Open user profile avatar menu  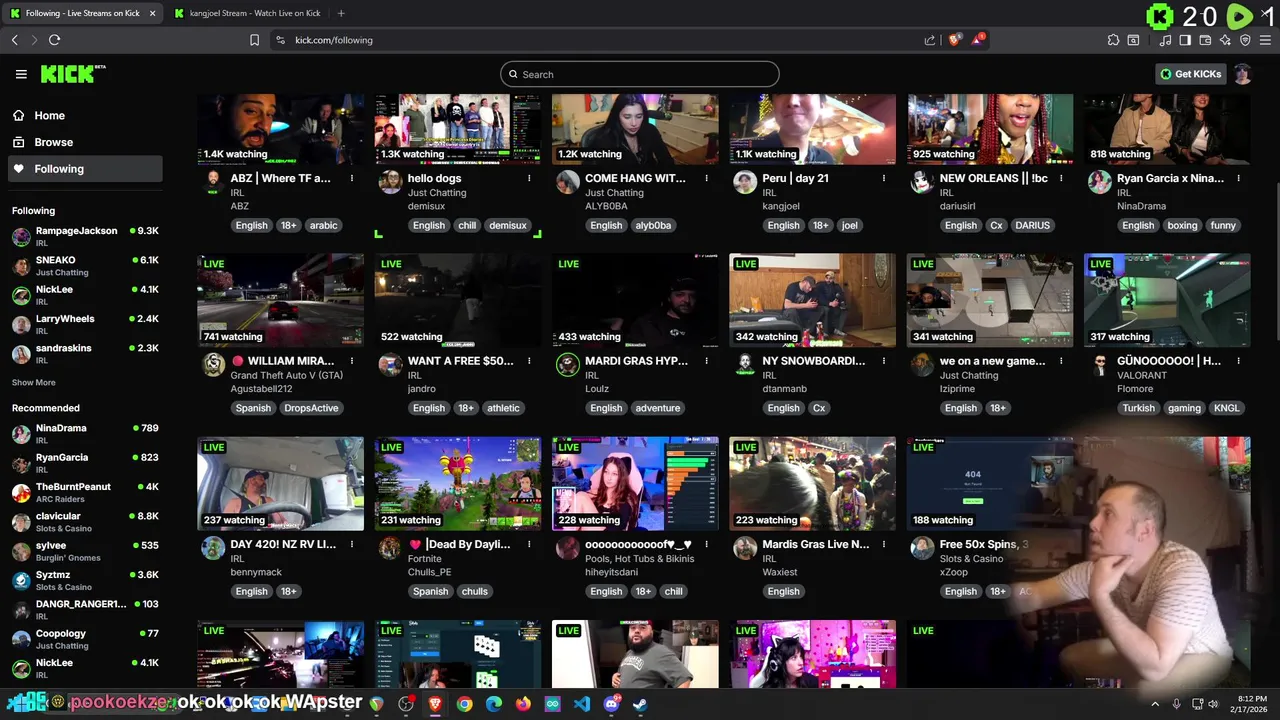pos(1242,74)
